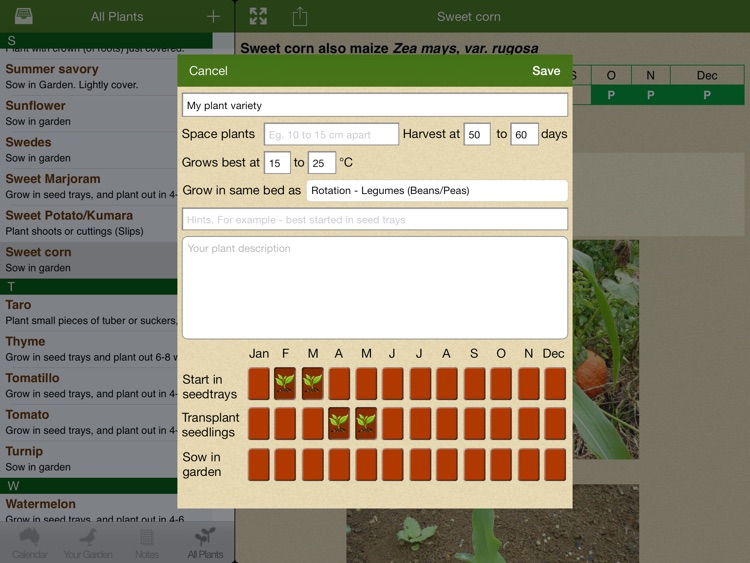
Task: Enable Sow in garden for September
Action: tap(474, 464)
